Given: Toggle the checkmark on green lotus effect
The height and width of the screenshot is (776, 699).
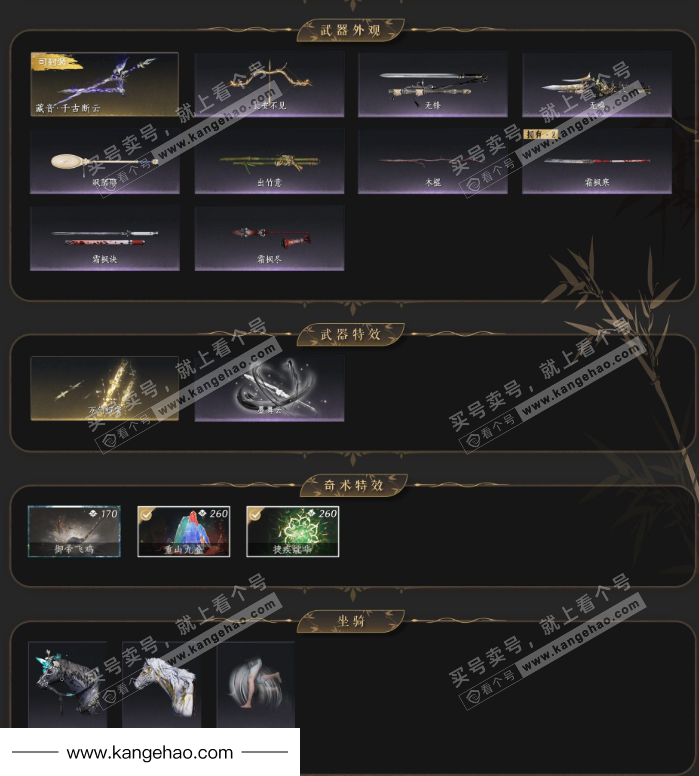Looking at the screenshot, I should (254, 514).
